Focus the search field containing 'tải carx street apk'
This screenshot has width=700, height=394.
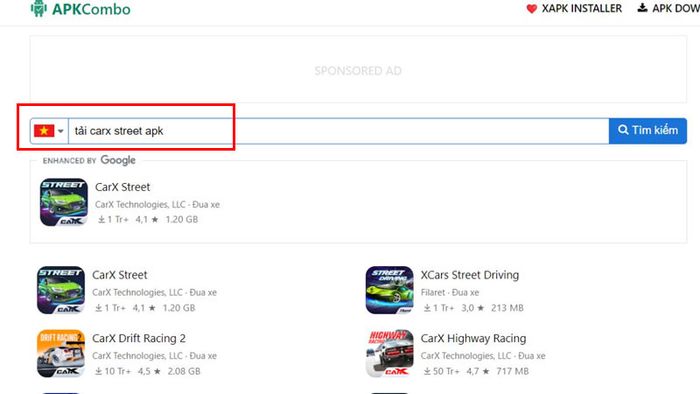[x=338, y=131]
